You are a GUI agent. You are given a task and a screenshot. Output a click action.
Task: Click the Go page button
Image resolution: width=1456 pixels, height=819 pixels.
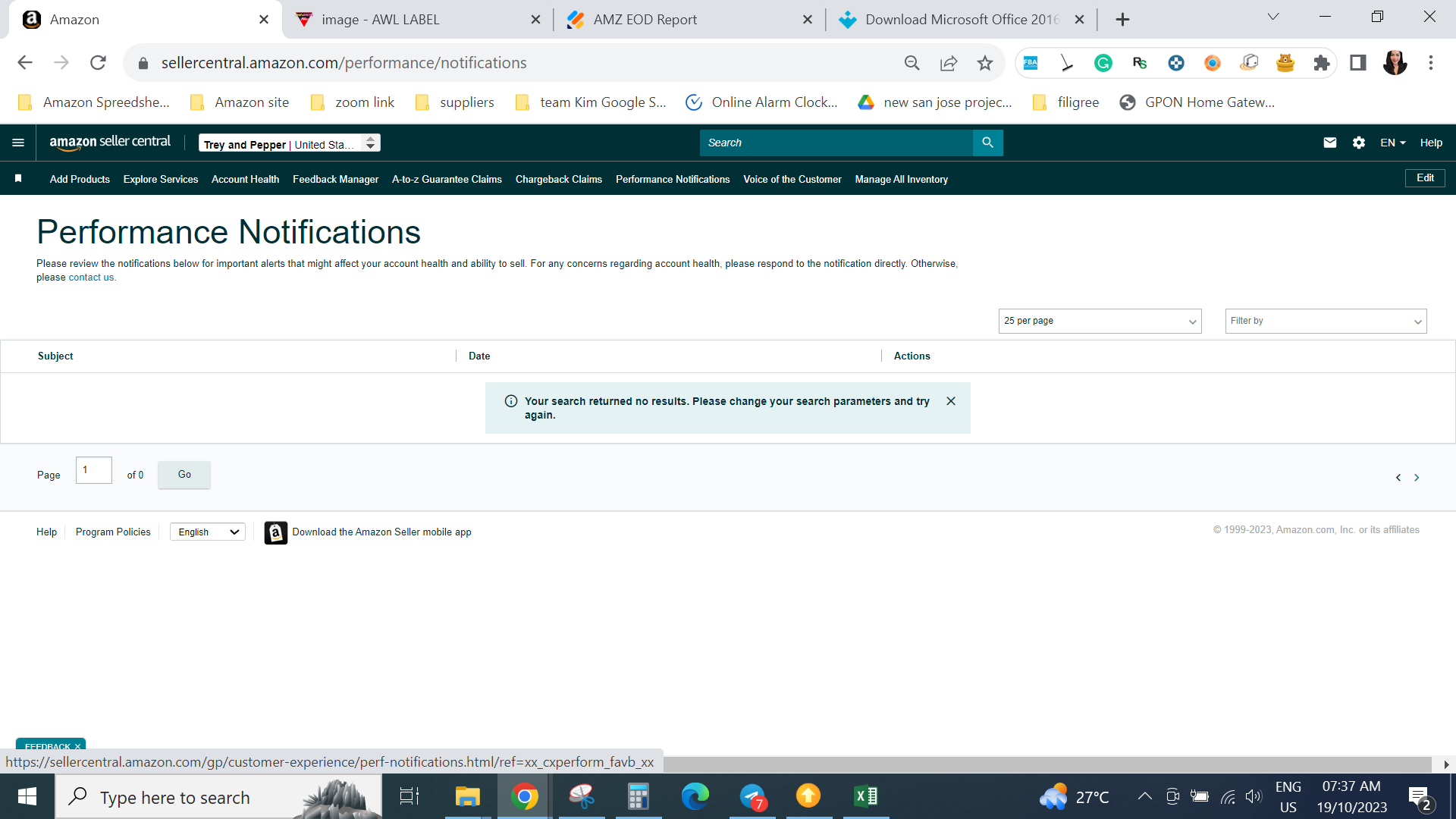click(184, 475)
